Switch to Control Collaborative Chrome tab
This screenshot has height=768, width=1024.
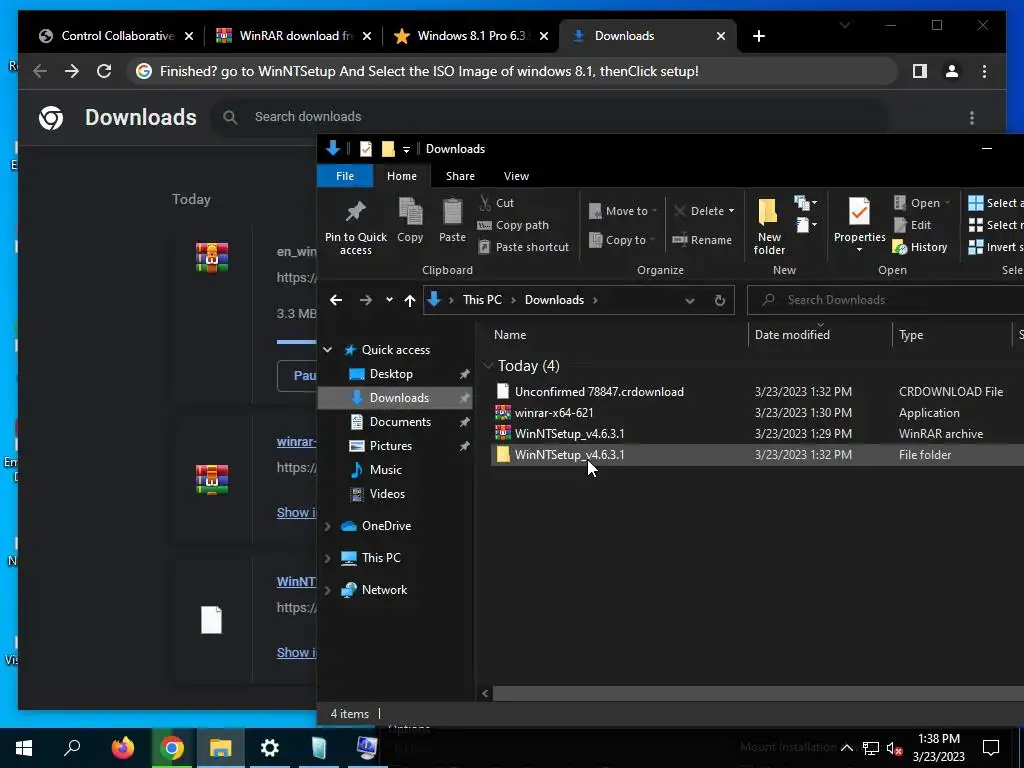[x=116, y=36]
